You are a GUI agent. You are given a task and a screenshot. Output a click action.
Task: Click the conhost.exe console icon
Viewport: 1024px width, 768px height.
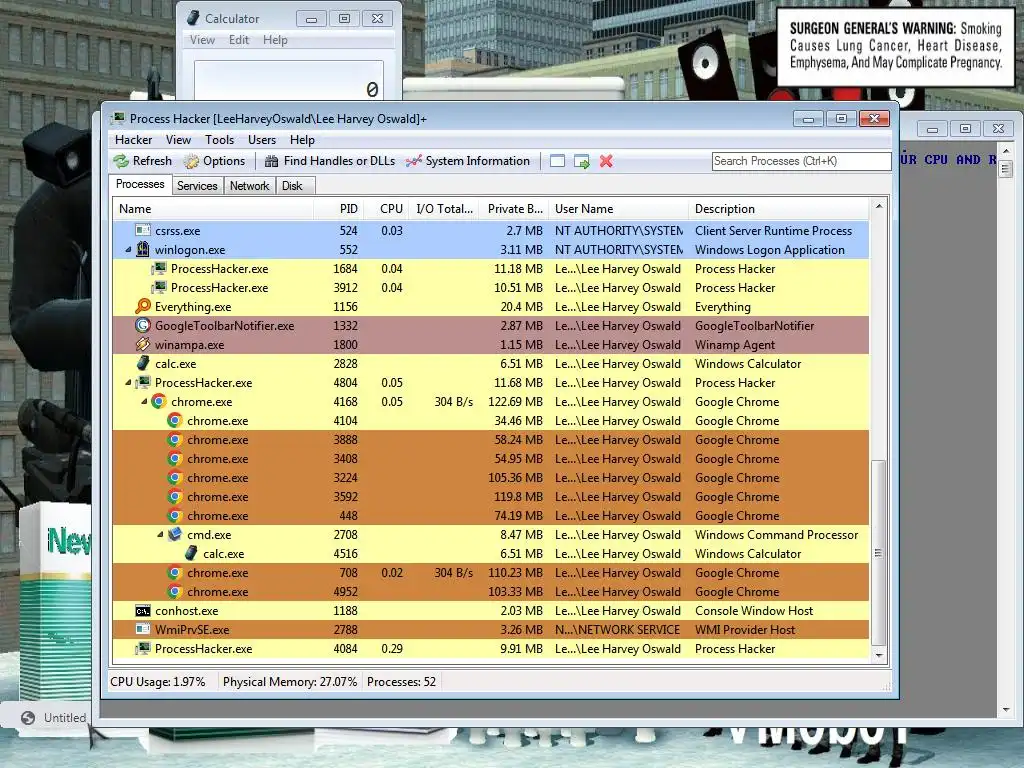click(142, 611)
